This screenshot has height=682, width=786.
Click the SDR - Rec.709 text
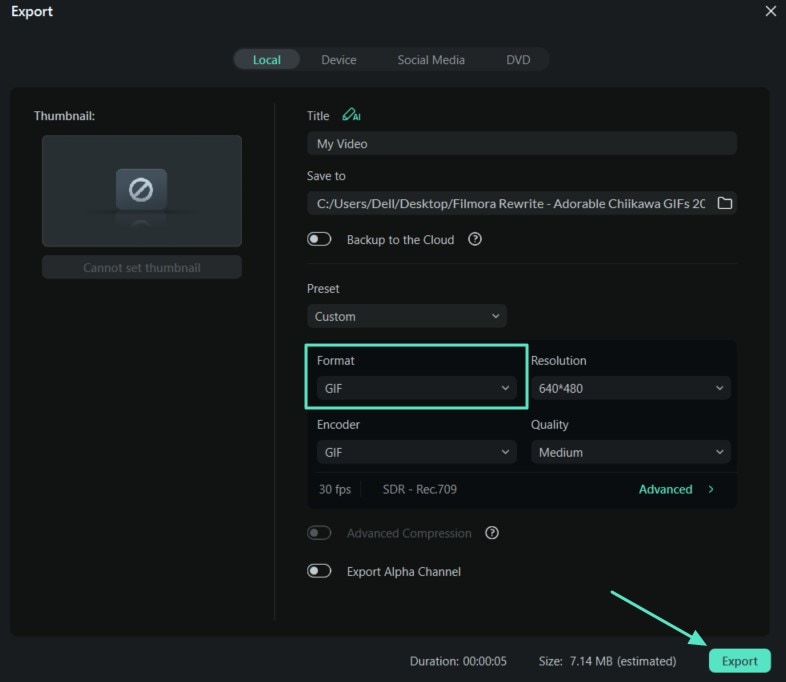tap(420, 489)
